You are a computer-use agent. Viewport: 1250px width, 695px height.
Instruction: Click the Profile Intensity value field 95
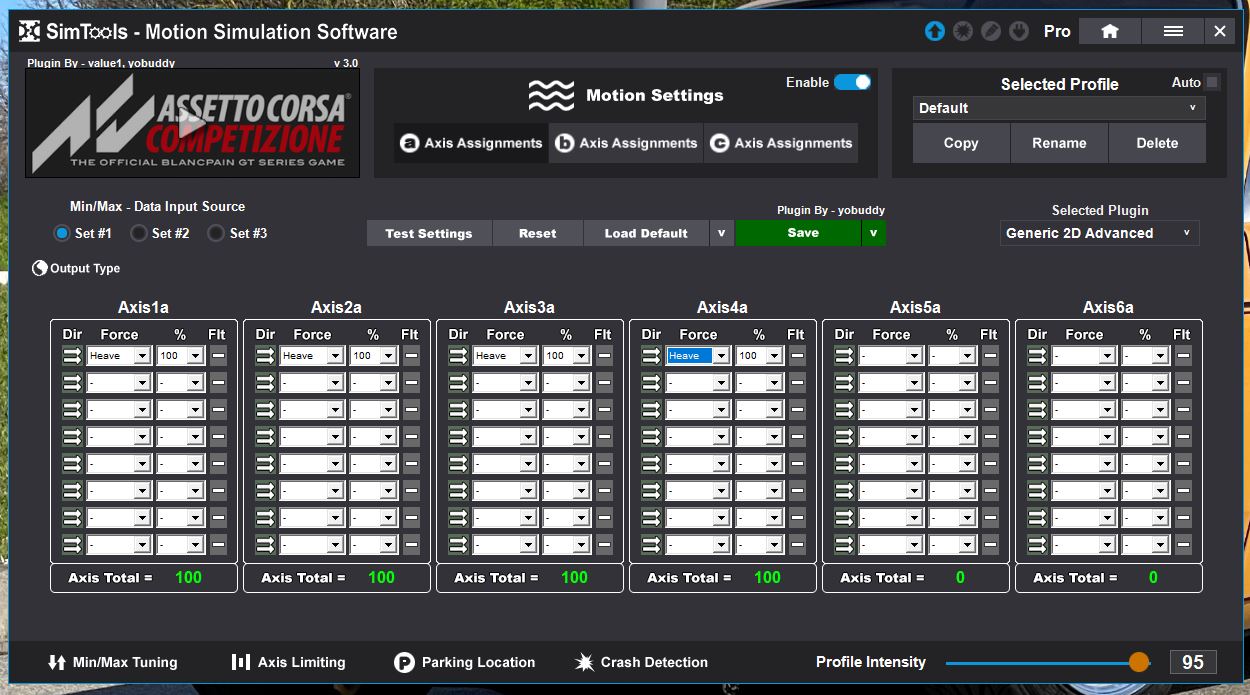coord(1193,662)
